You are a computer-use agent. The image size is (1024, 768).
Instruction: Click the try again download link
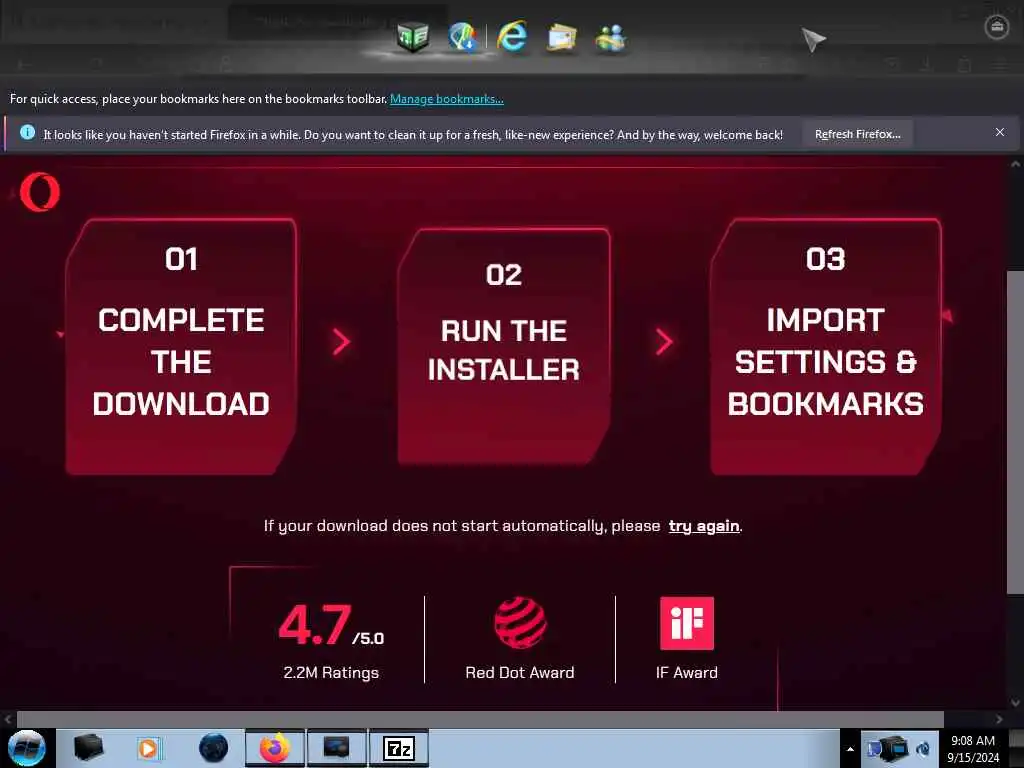704,526
